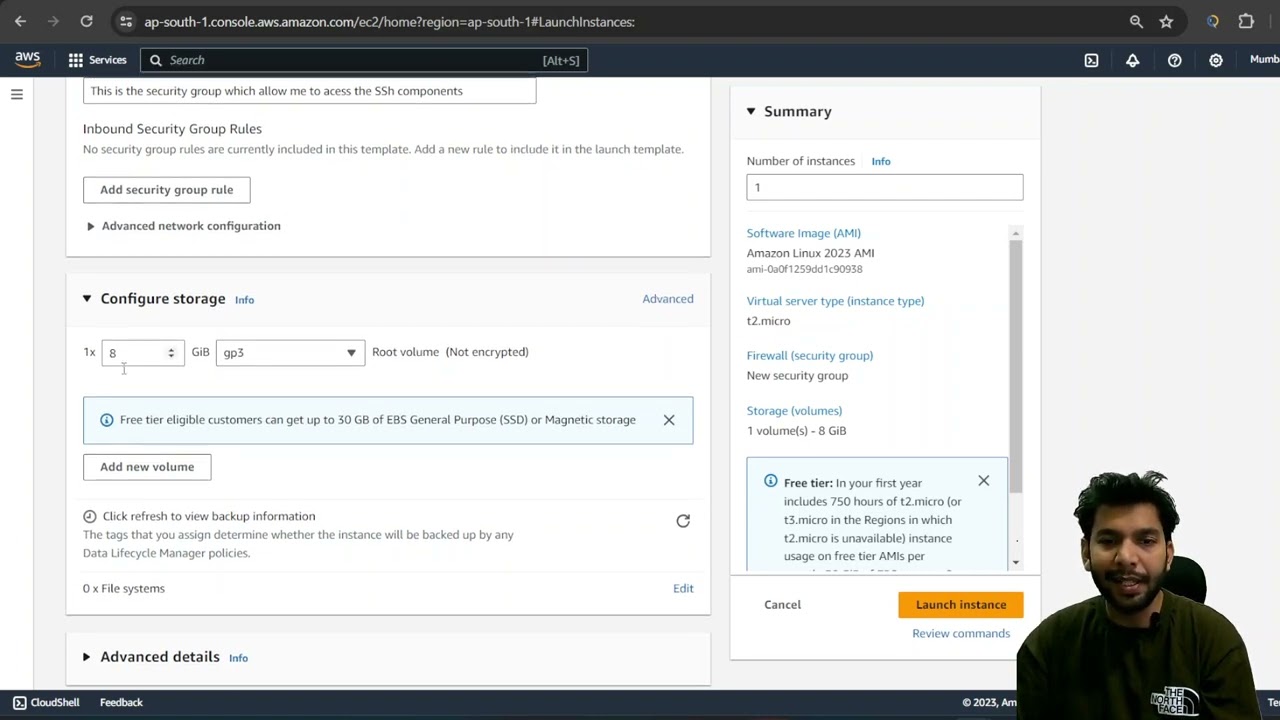
Task: Click the Add new volume button
Action: point(147,467)
